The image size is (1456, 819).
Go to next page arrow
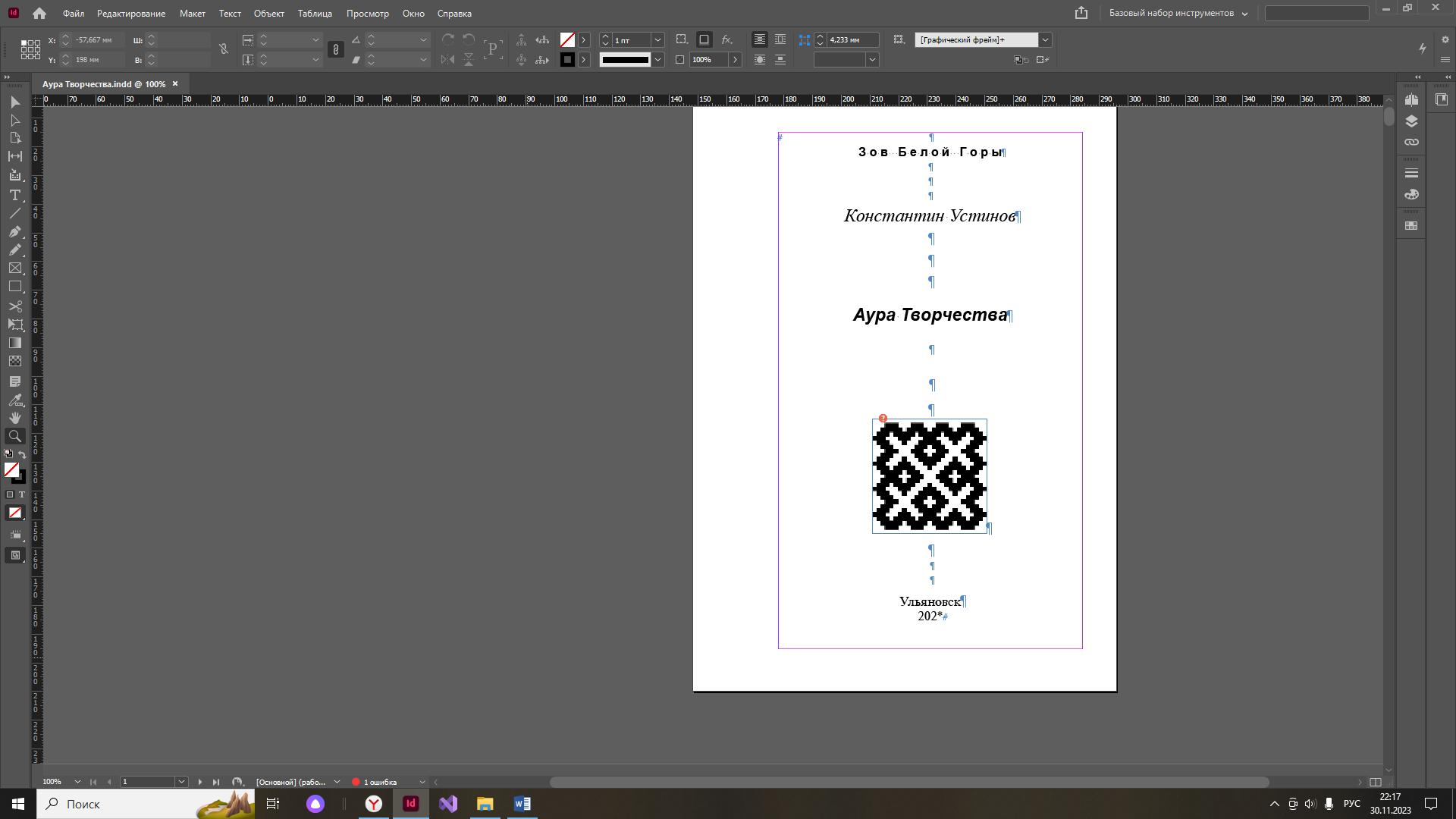[200, 782]
